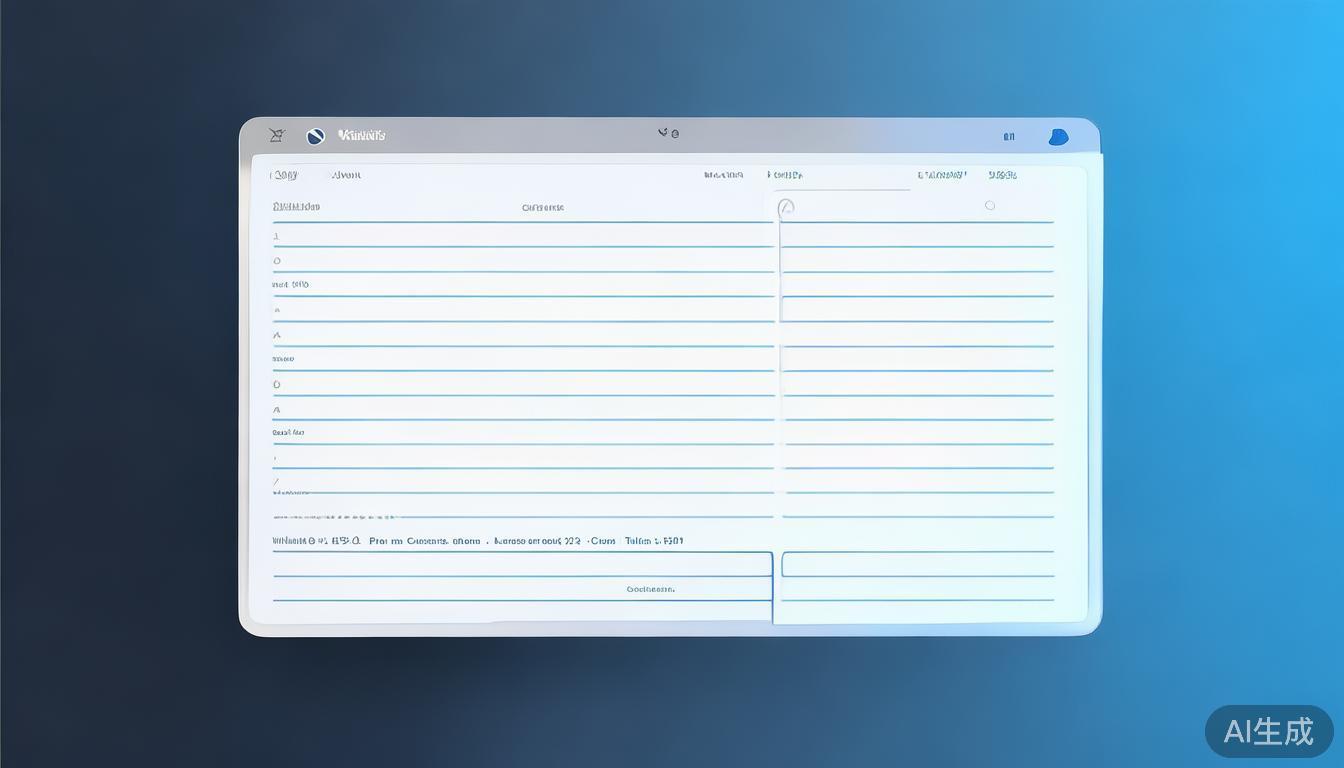This screenshot has height=768, width=1344.
Task: Open the second header tab in the top row
Action: point(346,175)
